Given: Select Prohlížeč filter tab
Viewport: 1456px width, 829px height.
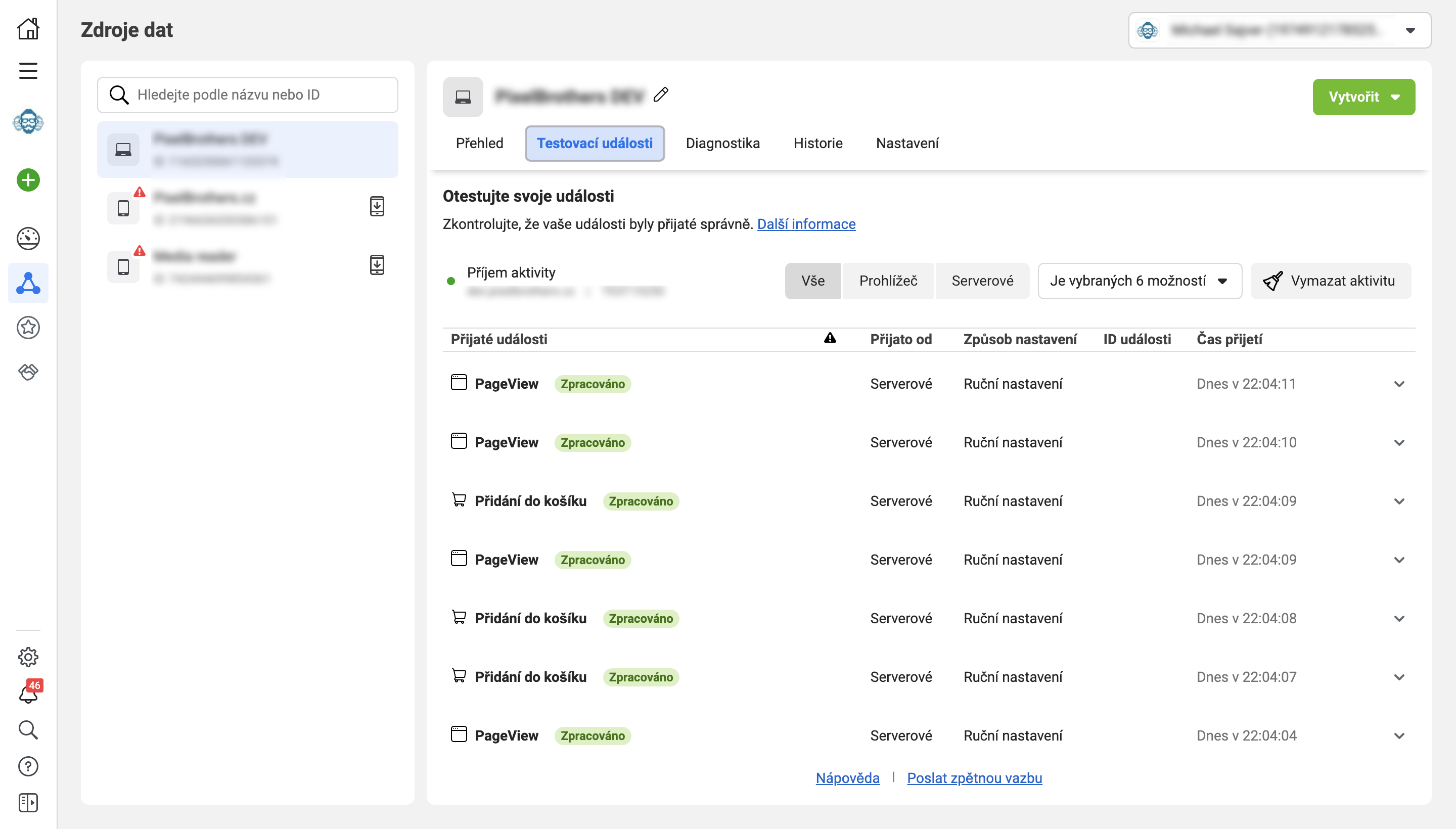Looking at the screenshot, I should tap(888, 280).
